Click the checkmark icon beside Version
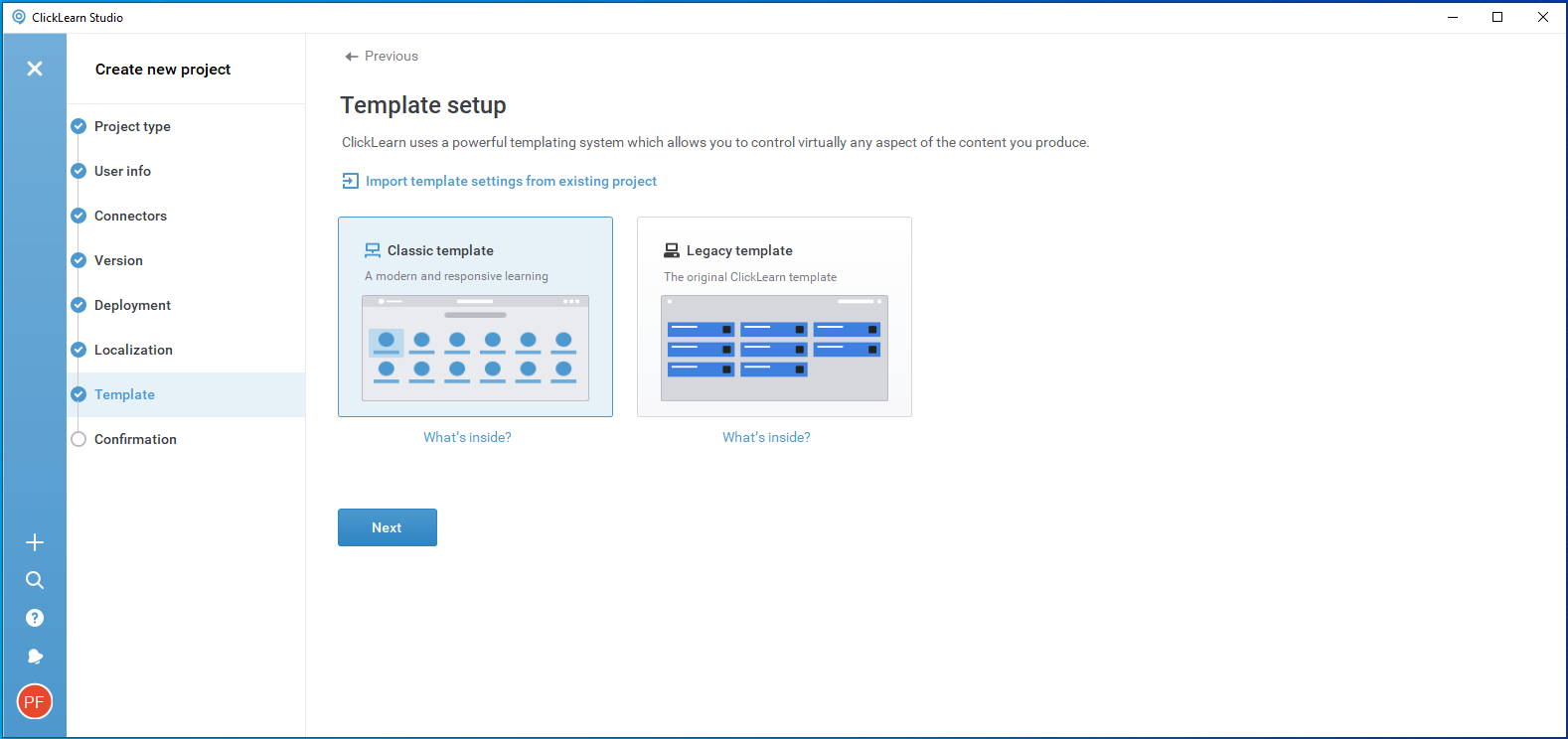Screen dimensions: 1568x739 pyautogui.click(x=78, y=260)
